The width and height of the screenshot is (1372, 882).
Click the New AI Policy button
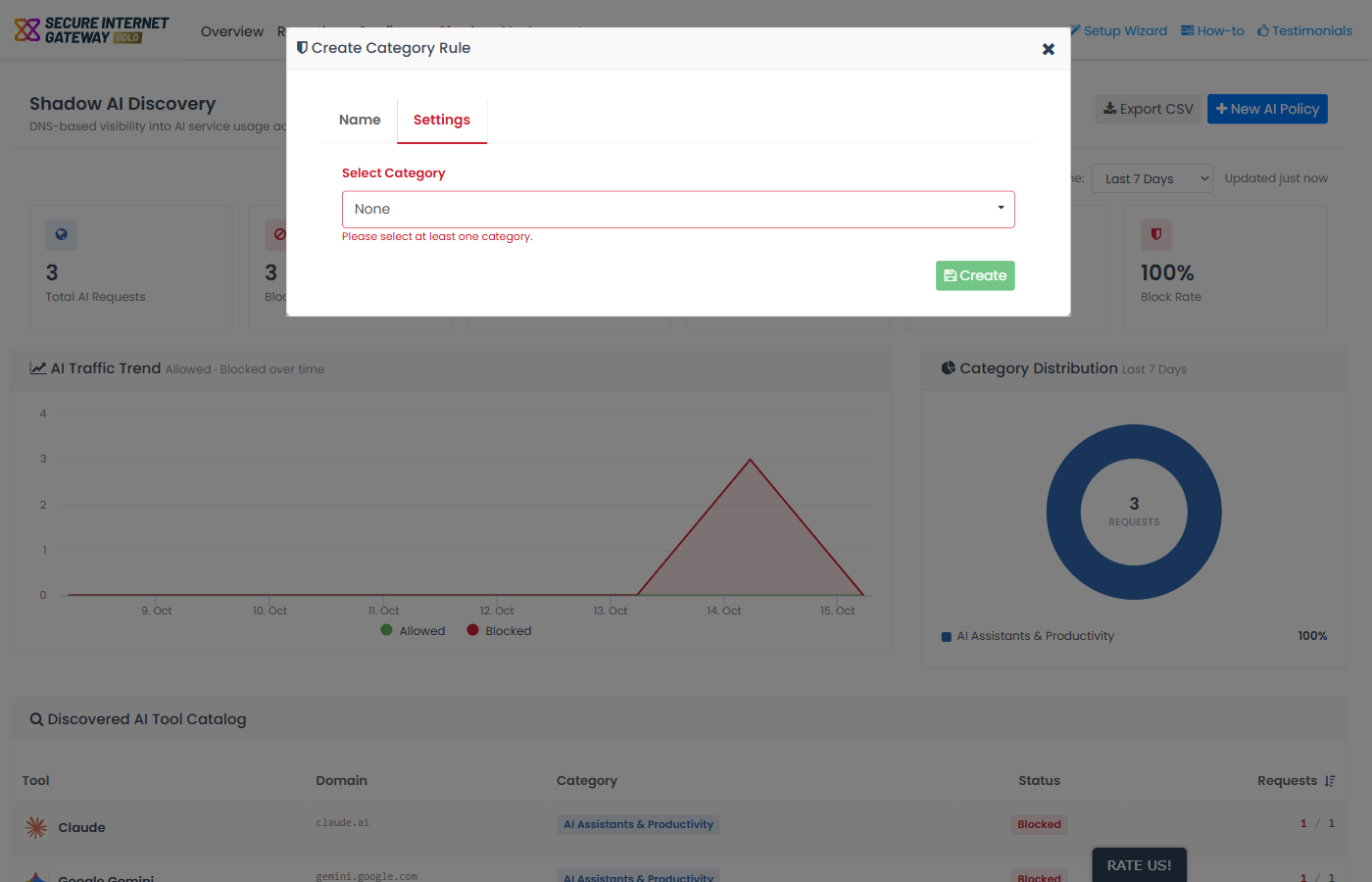[x=1267, y=109]
